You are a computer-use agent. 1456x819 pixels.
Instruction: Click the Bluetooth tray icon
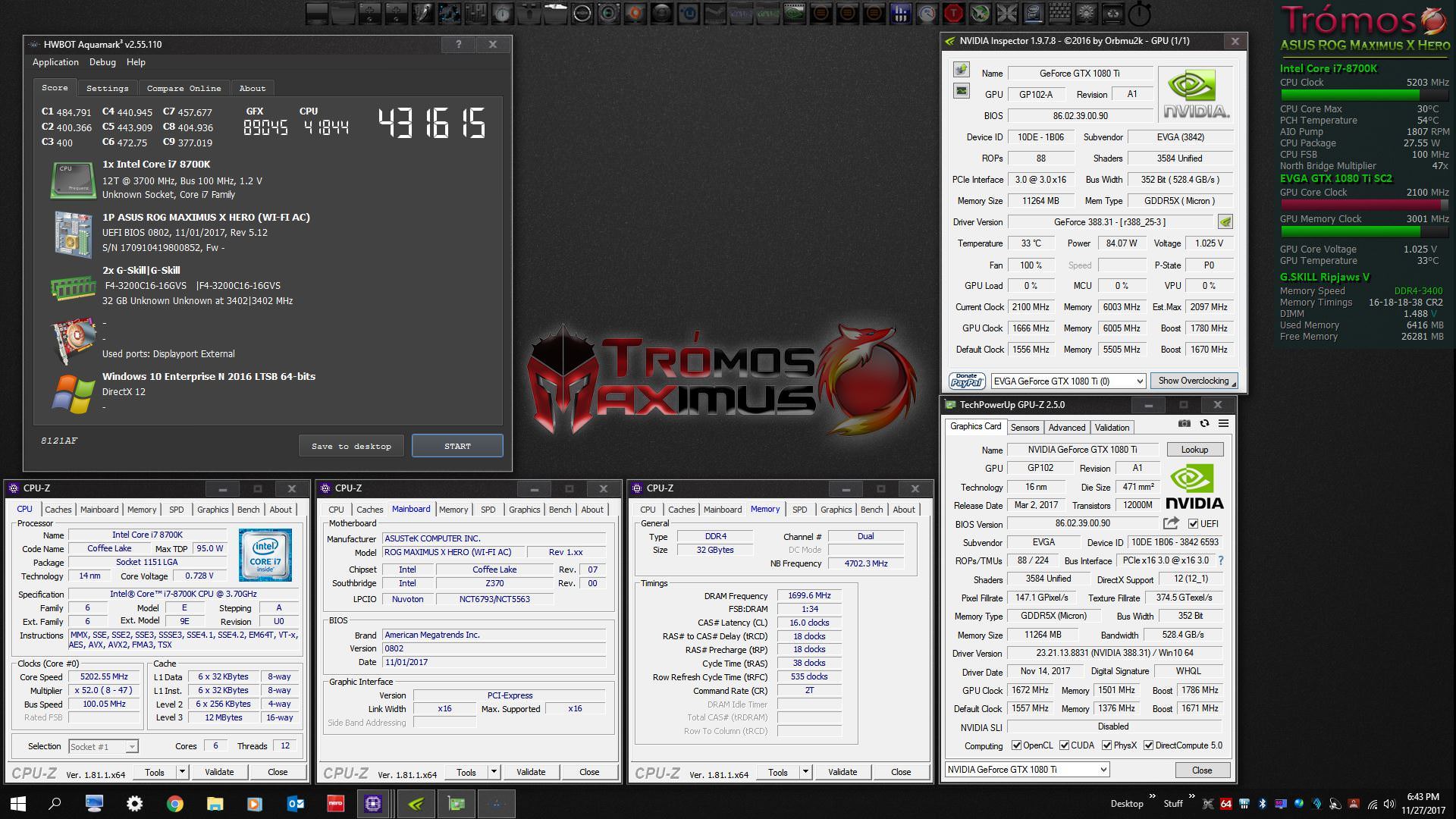click(x=1263, y=804)
